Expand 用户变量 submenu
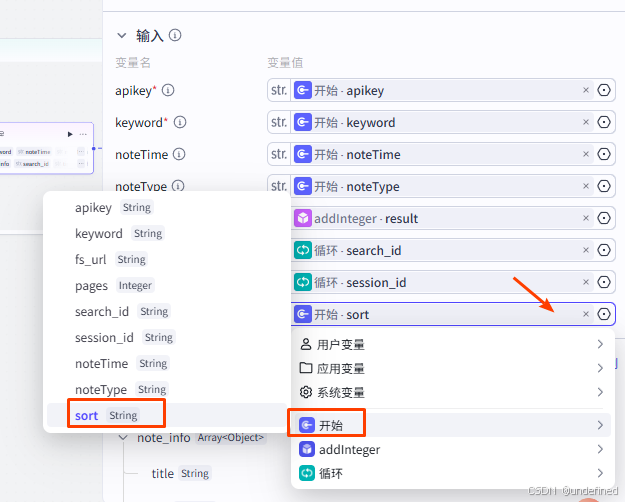Viewport: 625px width, 502px height. pyautogui.click(x=452, y=344)
